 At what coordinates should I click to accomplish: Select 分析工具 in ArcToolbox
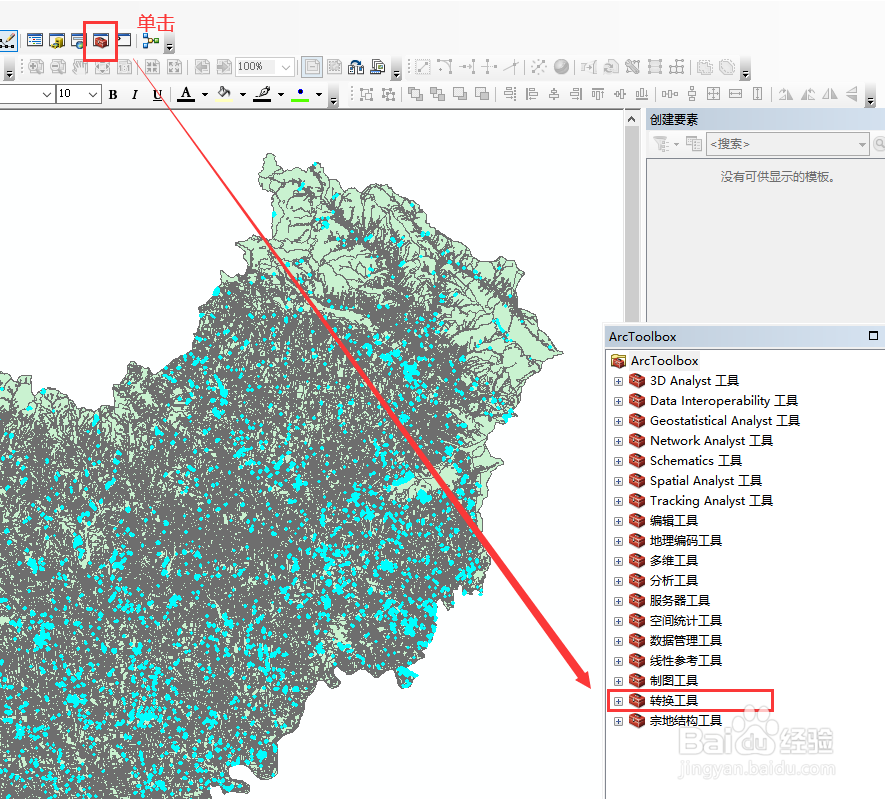pyautogui.click(x=673, y=581)
